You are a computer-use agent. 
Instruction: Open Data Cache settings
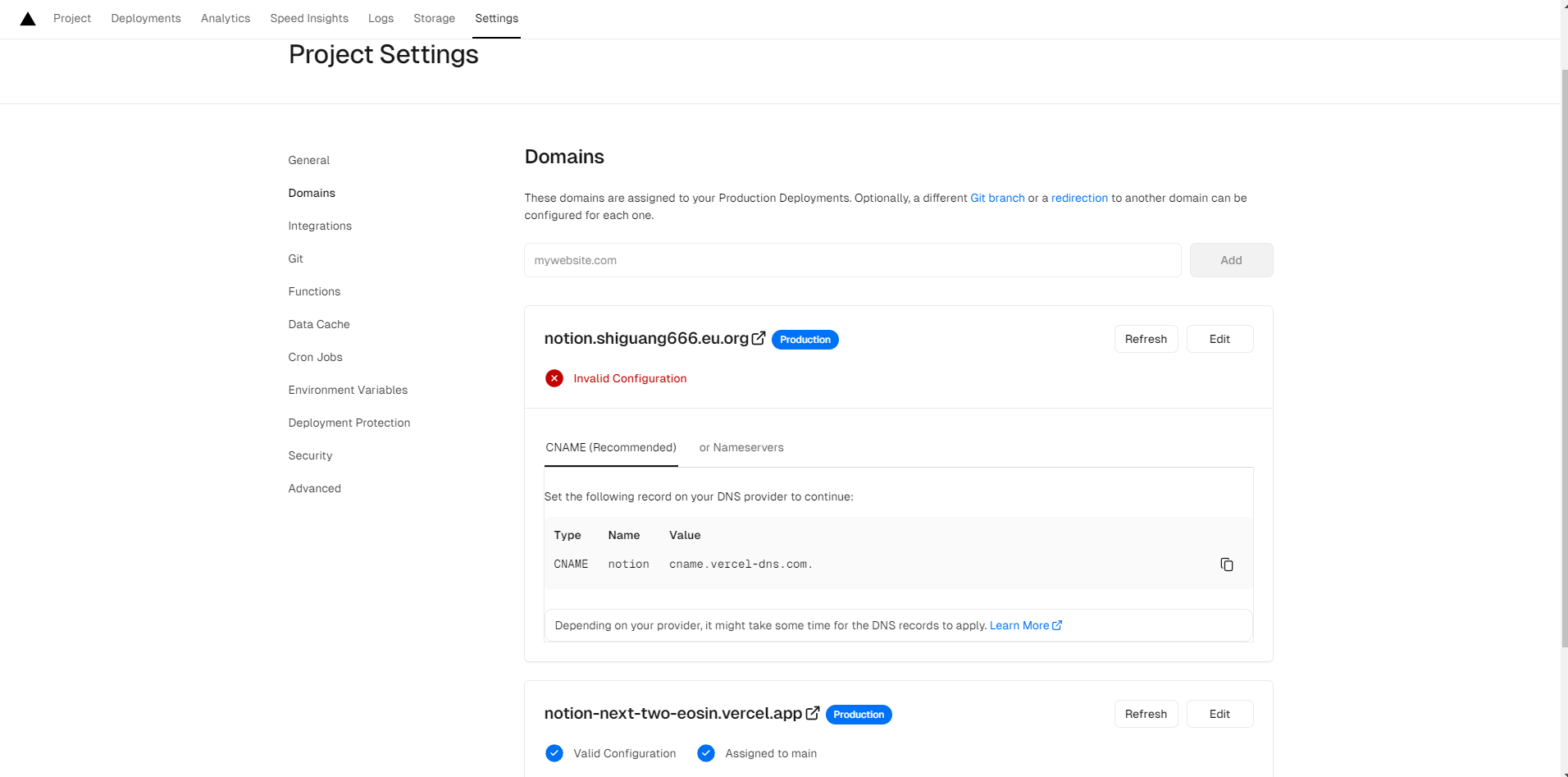(319, 324)
